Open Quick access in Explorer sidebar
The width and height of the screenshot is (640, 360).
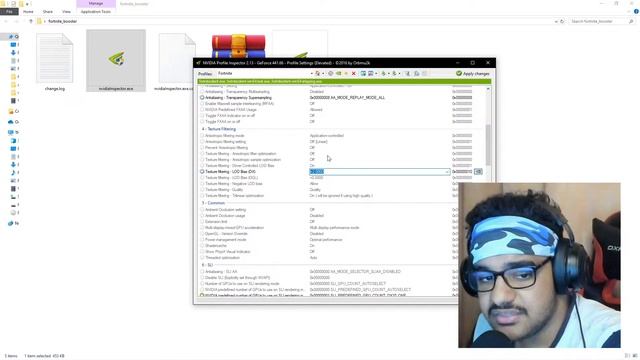[x=11, y=37]
